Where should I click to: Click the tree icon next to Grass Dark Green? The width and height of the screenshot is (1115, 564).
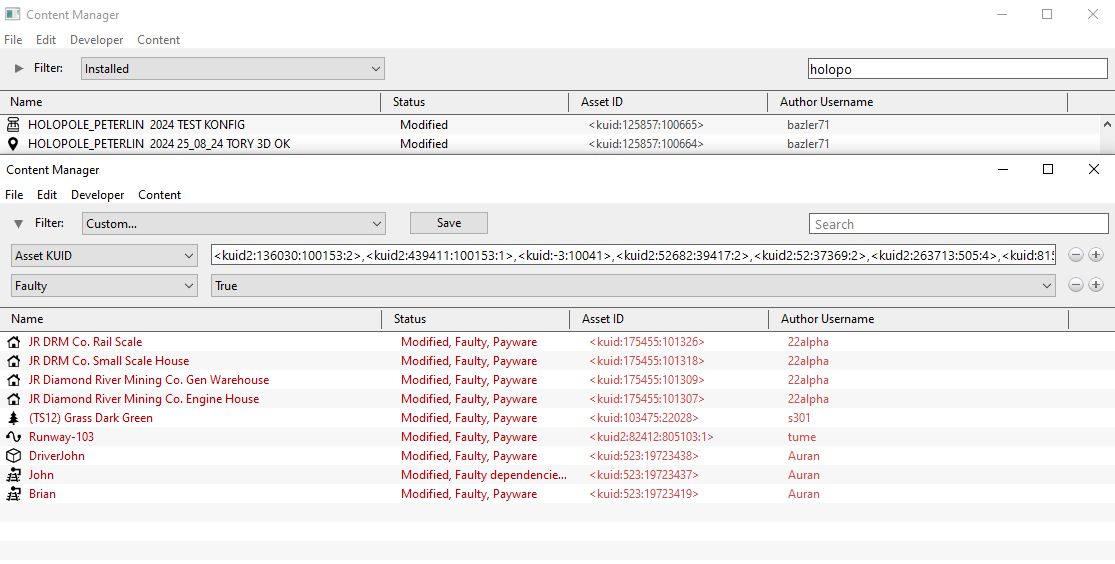(13, 418)
